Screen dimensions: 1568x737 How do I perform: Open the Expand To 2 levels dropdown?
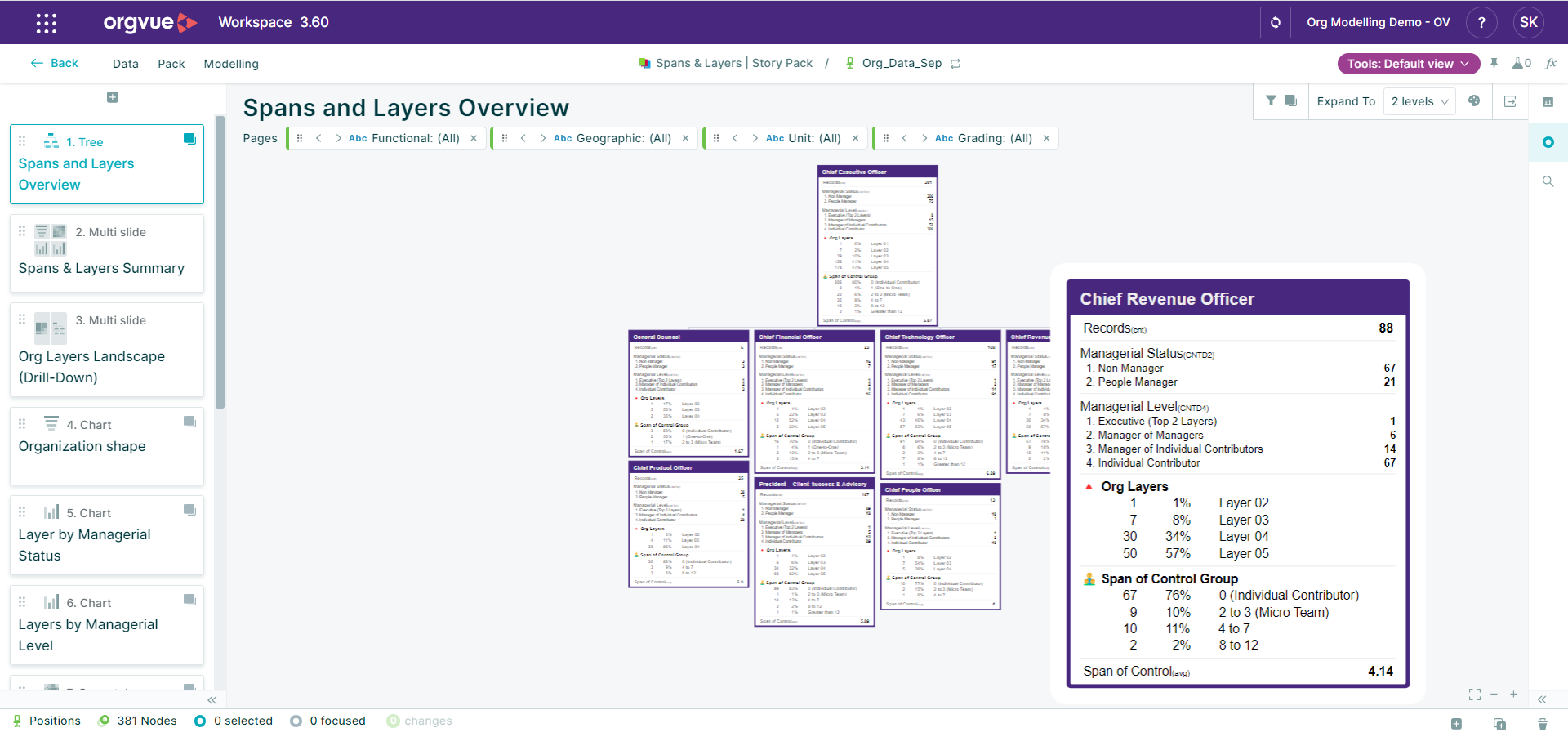1419,101
